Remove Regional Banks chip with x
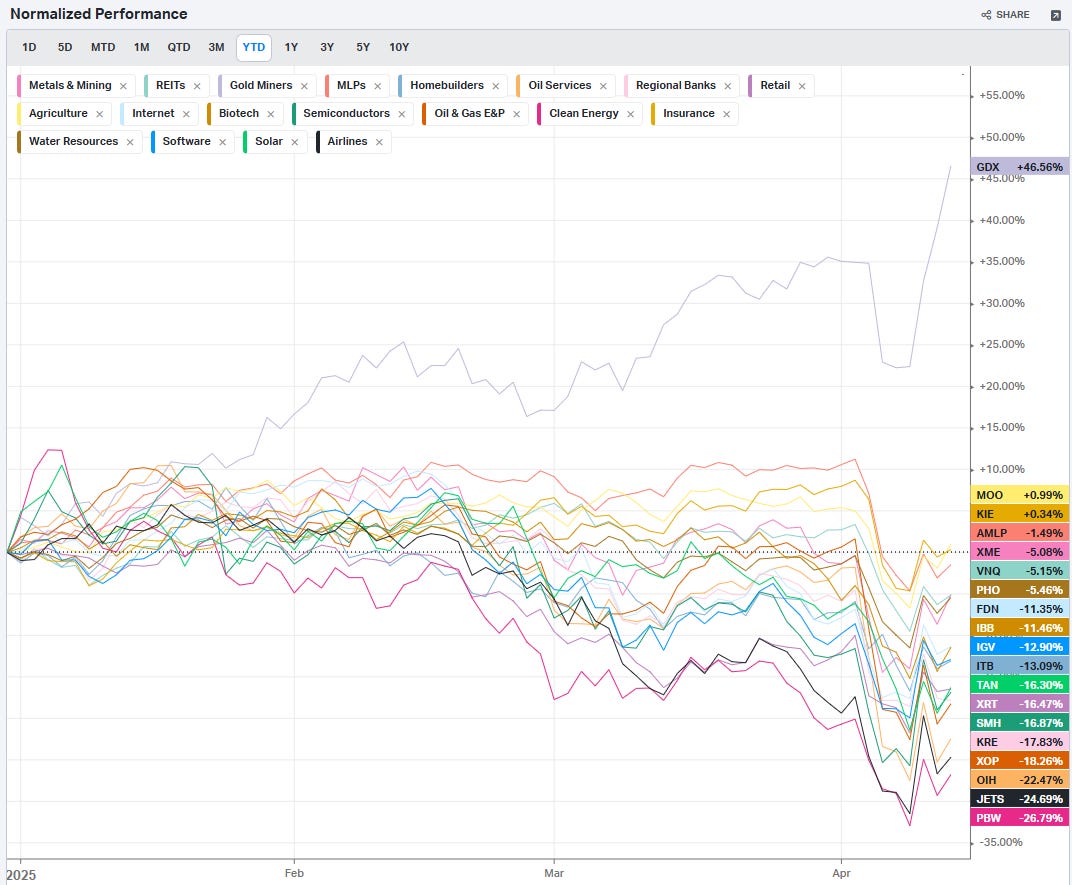 coord(727,86)
